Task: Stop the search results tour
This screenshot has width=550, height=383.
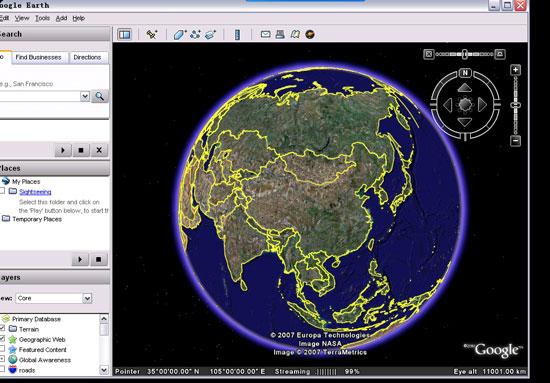Action: [81, 150]
